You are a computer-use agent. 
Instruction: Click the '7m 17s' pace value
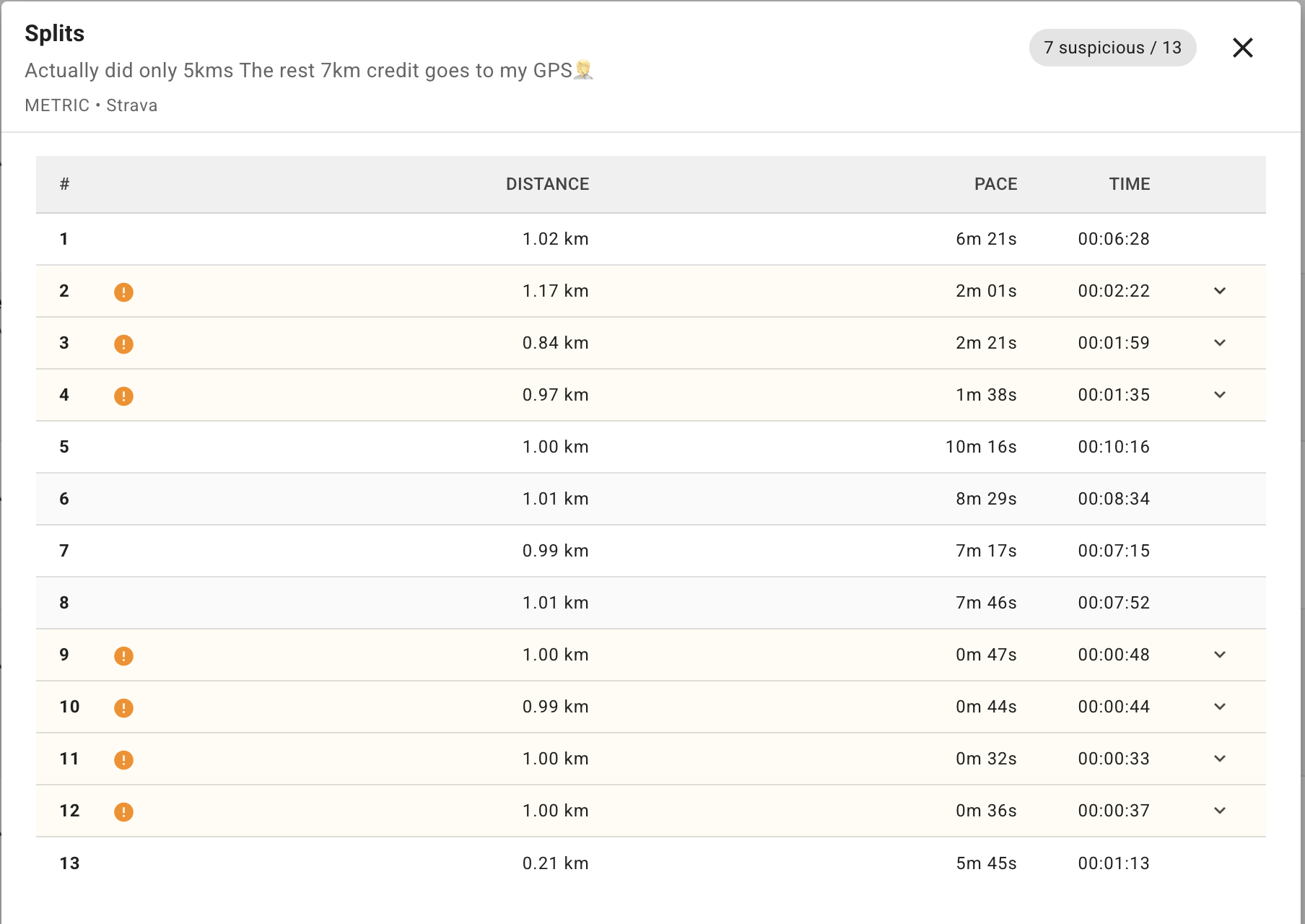[986, 551]
